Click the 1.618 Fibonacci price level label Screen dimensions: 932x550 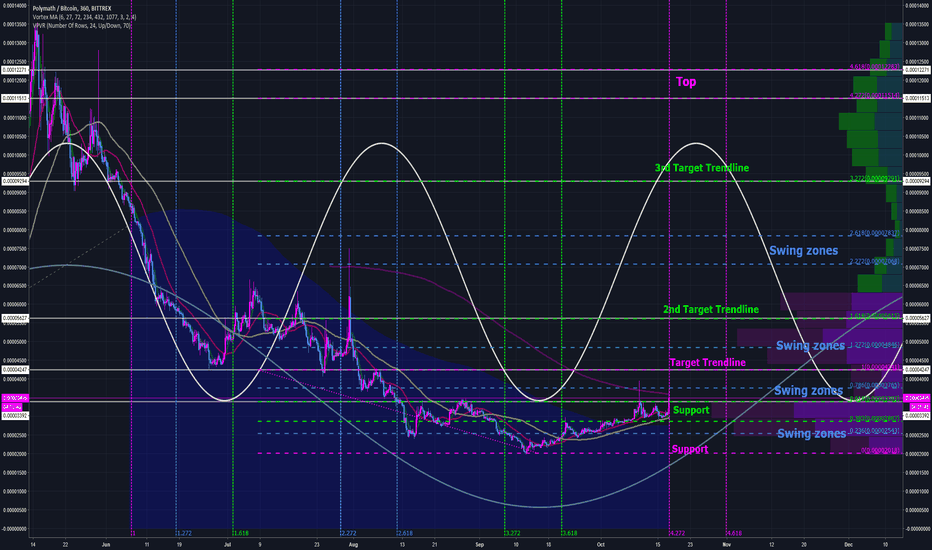tap(875, 315)
